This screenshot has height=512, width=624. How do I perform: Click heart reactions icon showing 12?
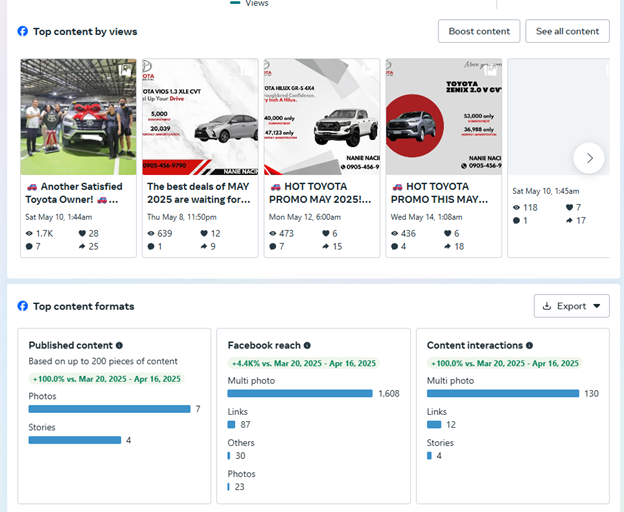(x=204, y=234)
